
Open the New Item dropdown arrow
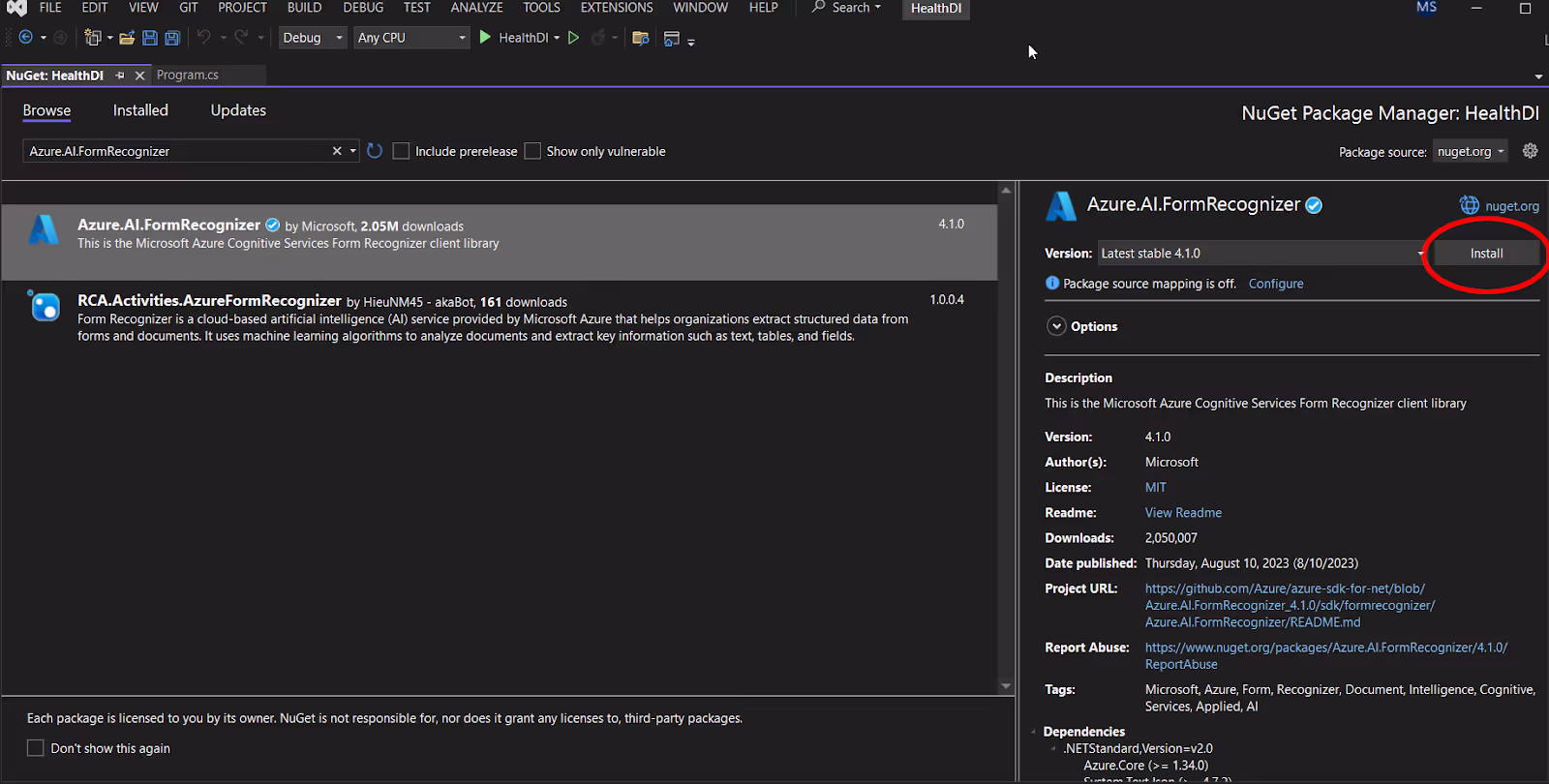pyautogui.click(x=109, y=38)
